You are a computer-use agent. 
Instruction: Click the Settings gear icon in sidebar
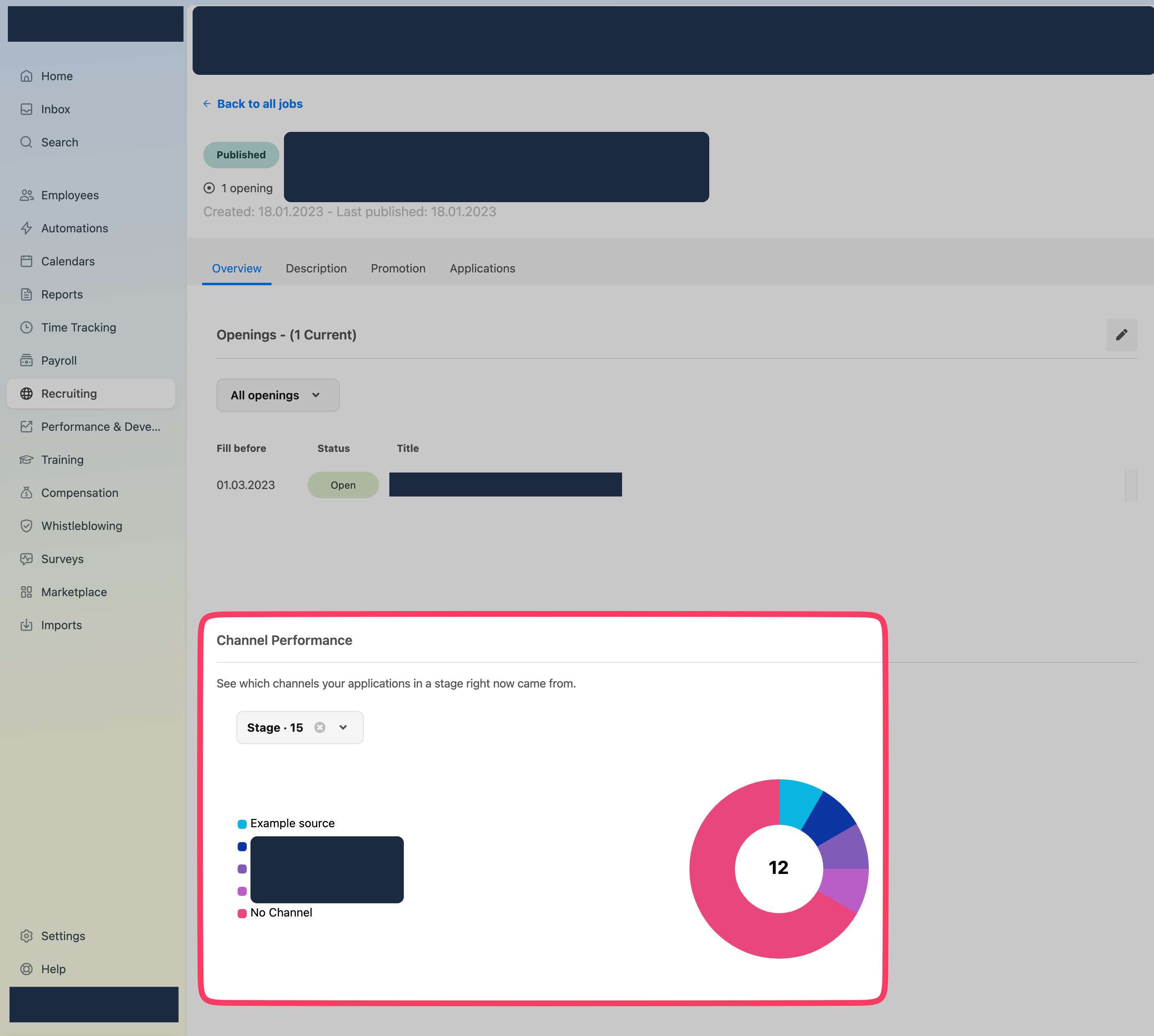(26, 936)
